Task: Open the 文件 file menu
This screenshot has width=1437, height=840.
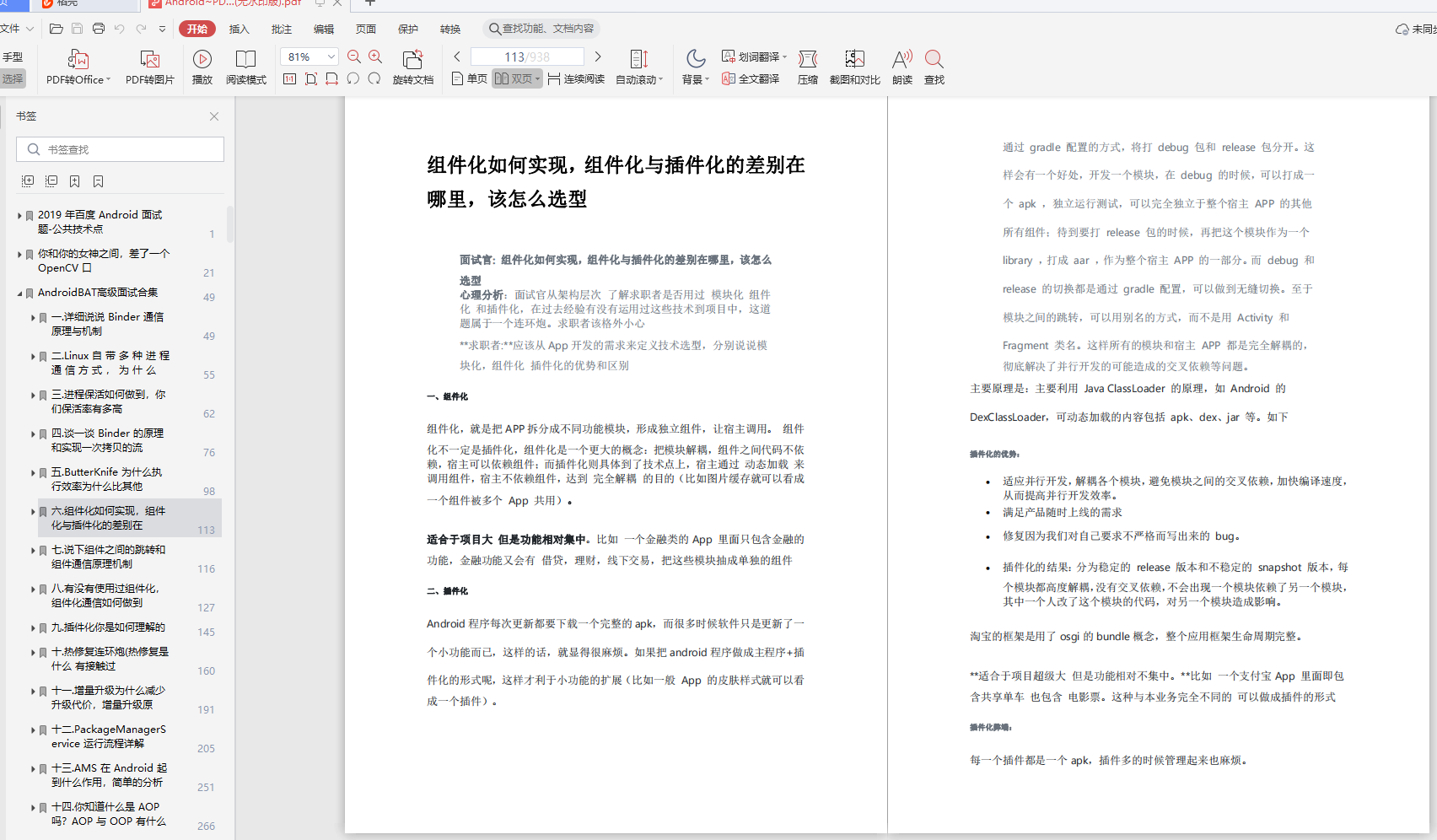Action: 17,29
